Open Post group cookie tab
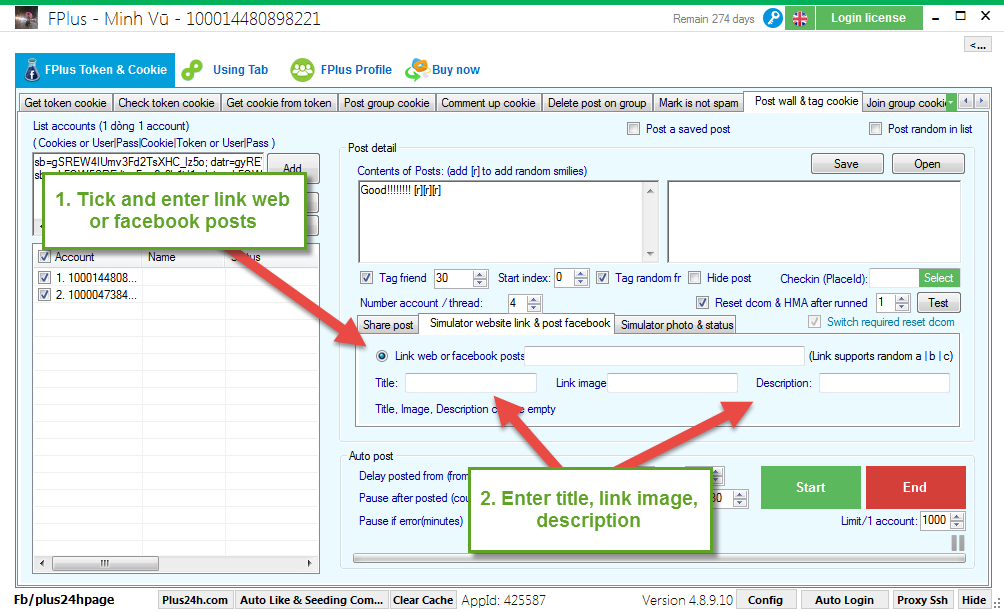 coord(387,103)
